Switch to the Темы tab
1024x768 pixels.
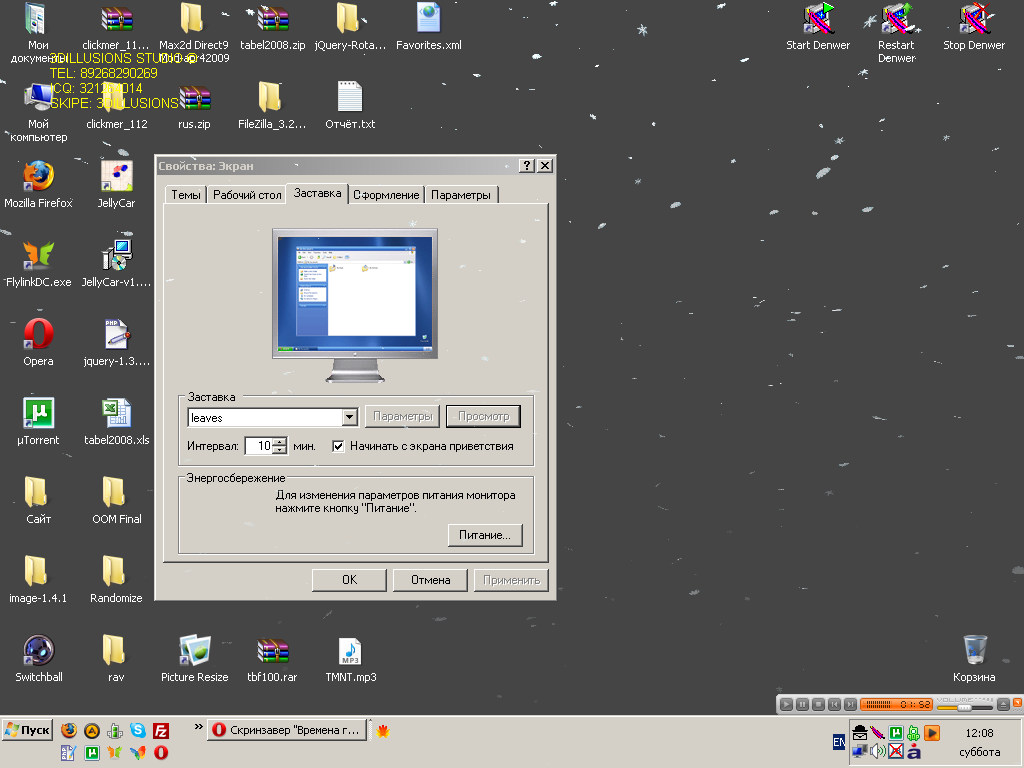(x=185, y=195)
